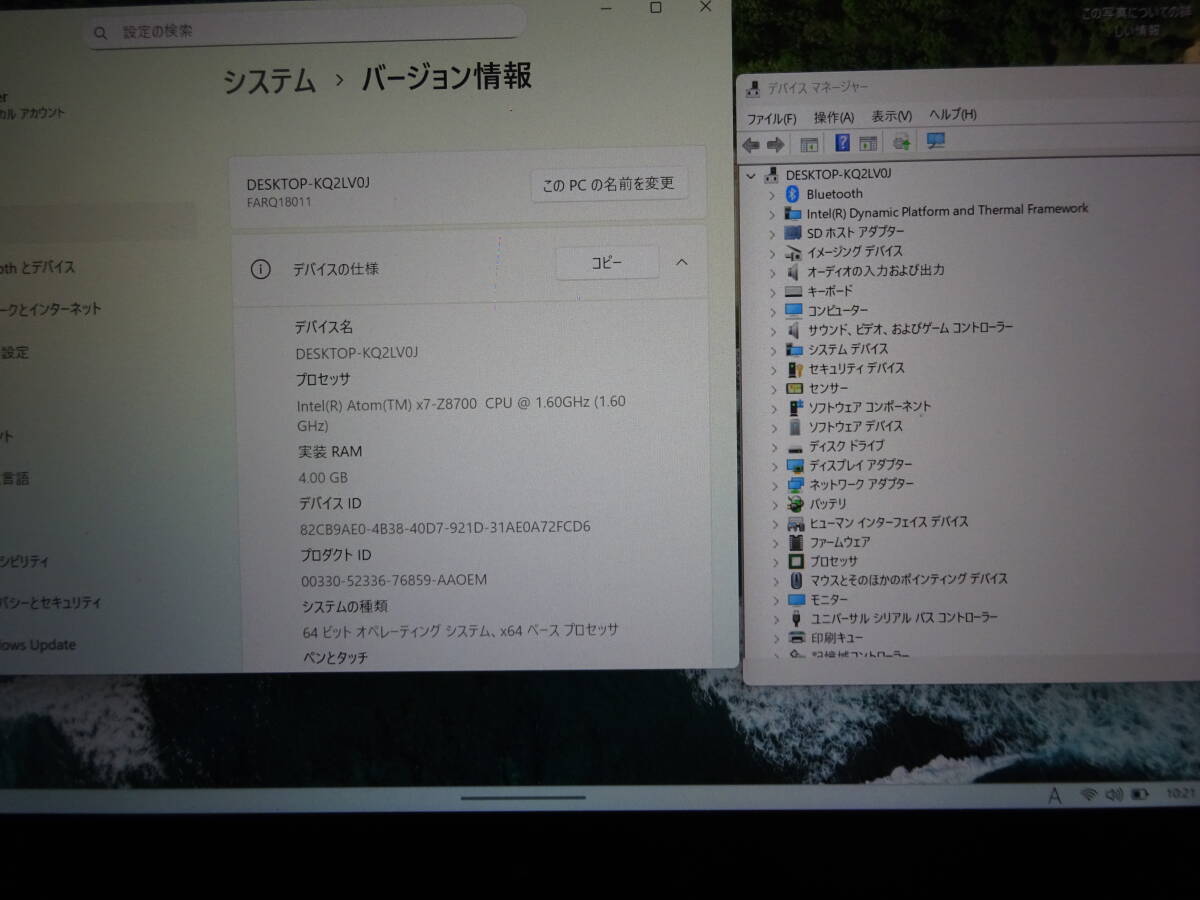
Task: Click the 印刷キュー printer icon
Action: click(797, 638)
